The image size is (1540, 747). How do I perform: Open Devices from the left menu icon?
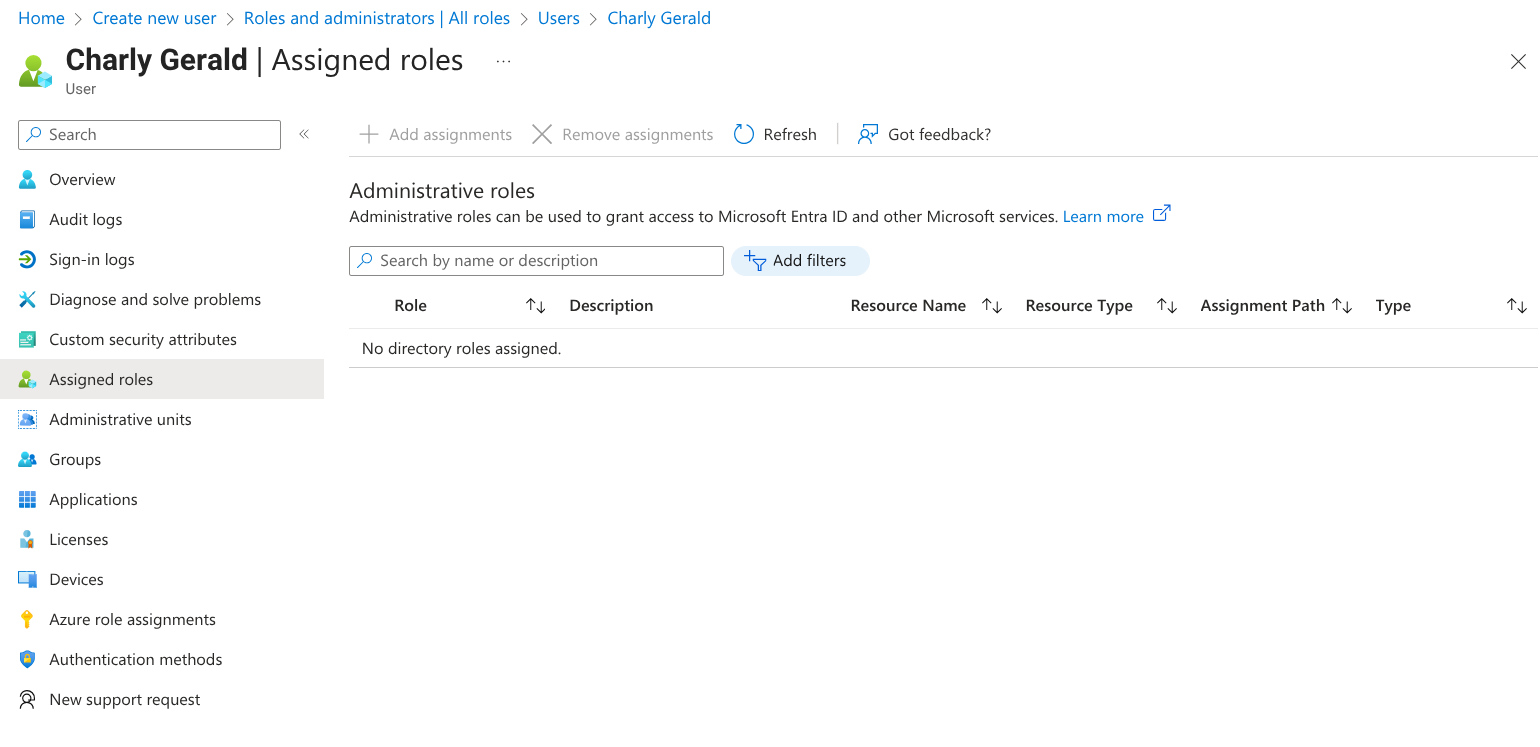(27, 579)
